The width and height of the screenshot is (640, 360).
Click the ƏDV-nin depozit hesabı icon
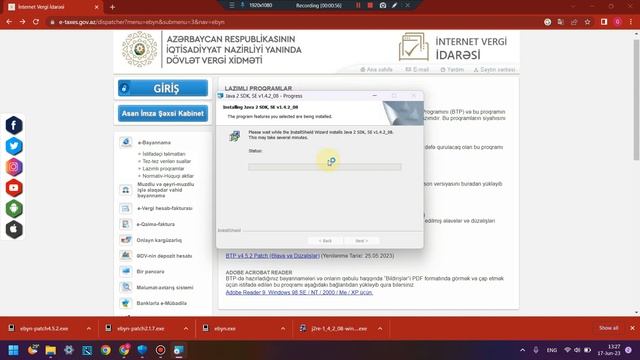pyautogui.click(x=126, y=256)
